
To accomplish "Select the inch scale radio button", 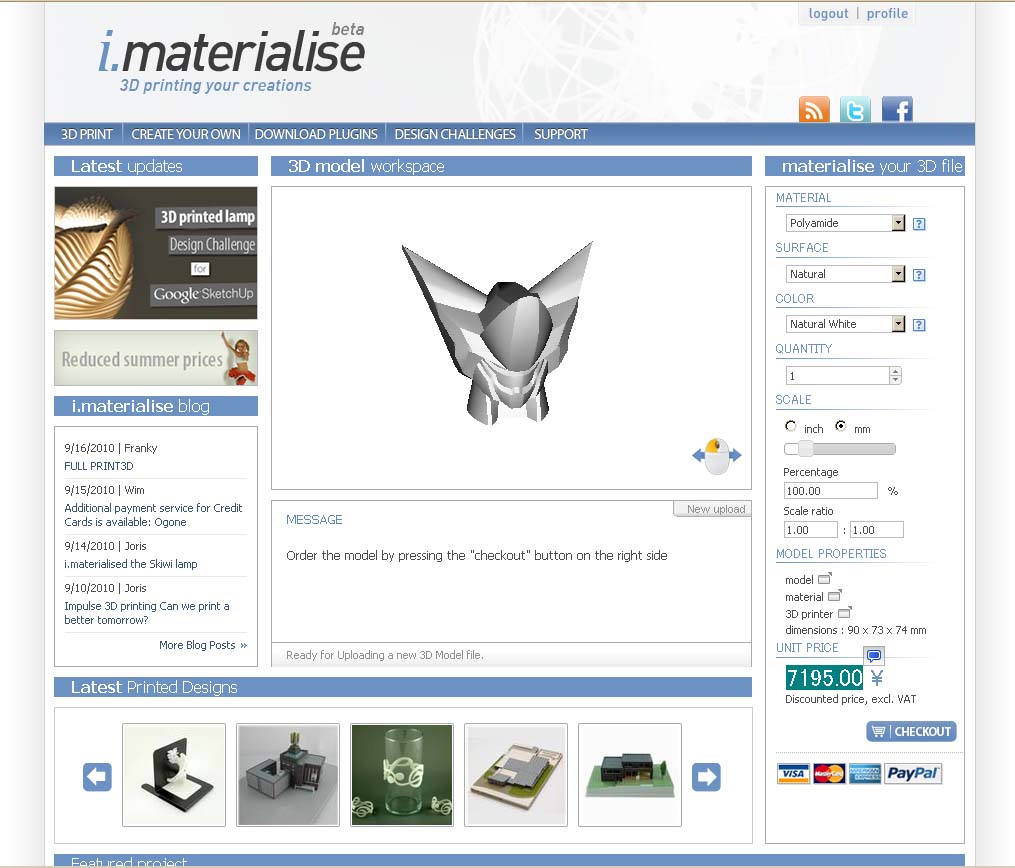I will [x=790, y=426].
